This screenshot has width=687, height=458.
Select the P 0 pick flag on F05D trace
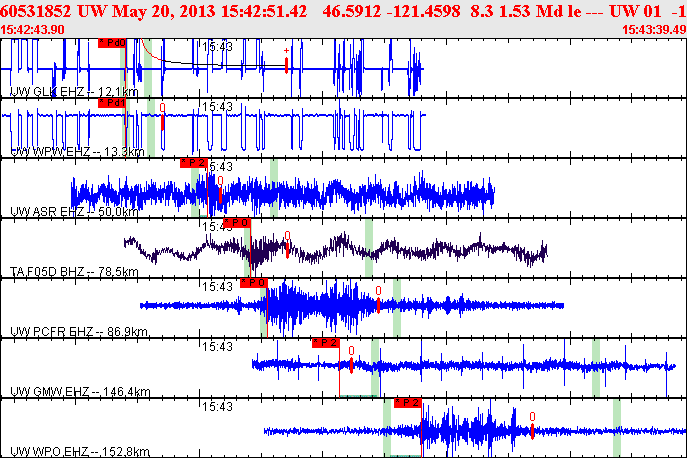coord(237,223)
